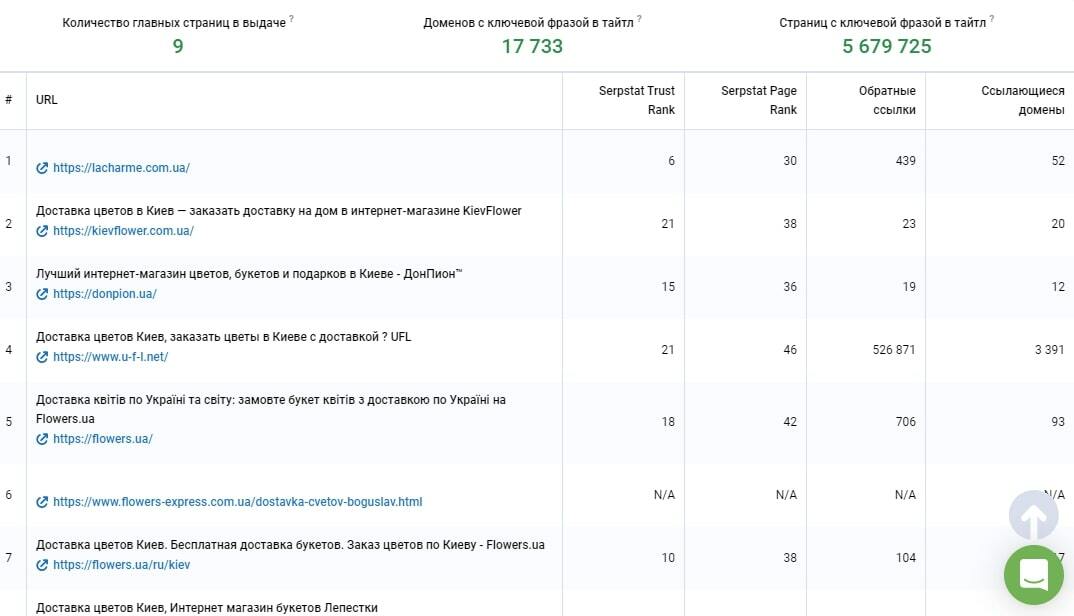The image size is (1074, 616).
Task: Click external link icon beside kievflower.com.ua
Action: 42,231
